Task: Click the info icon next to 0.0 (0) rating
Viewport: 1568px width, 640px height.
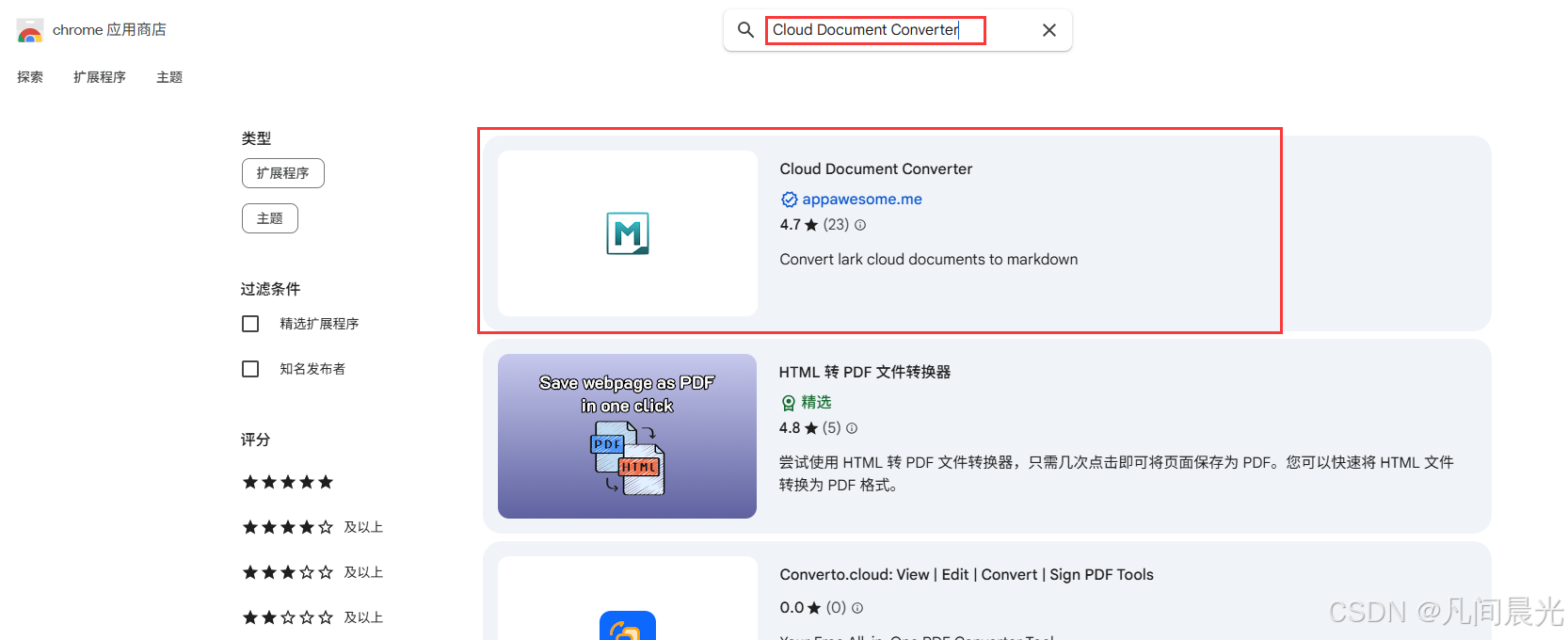Action: click(x=857, y=608)
